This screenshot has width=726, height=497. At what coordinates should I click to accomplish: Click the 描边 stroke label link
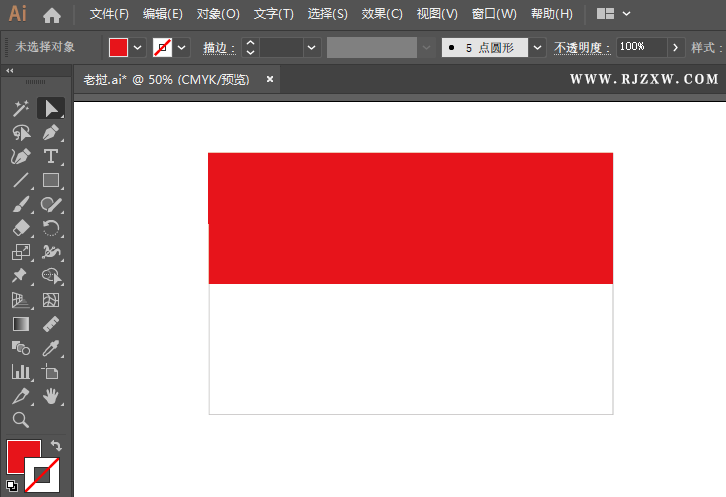219,48
